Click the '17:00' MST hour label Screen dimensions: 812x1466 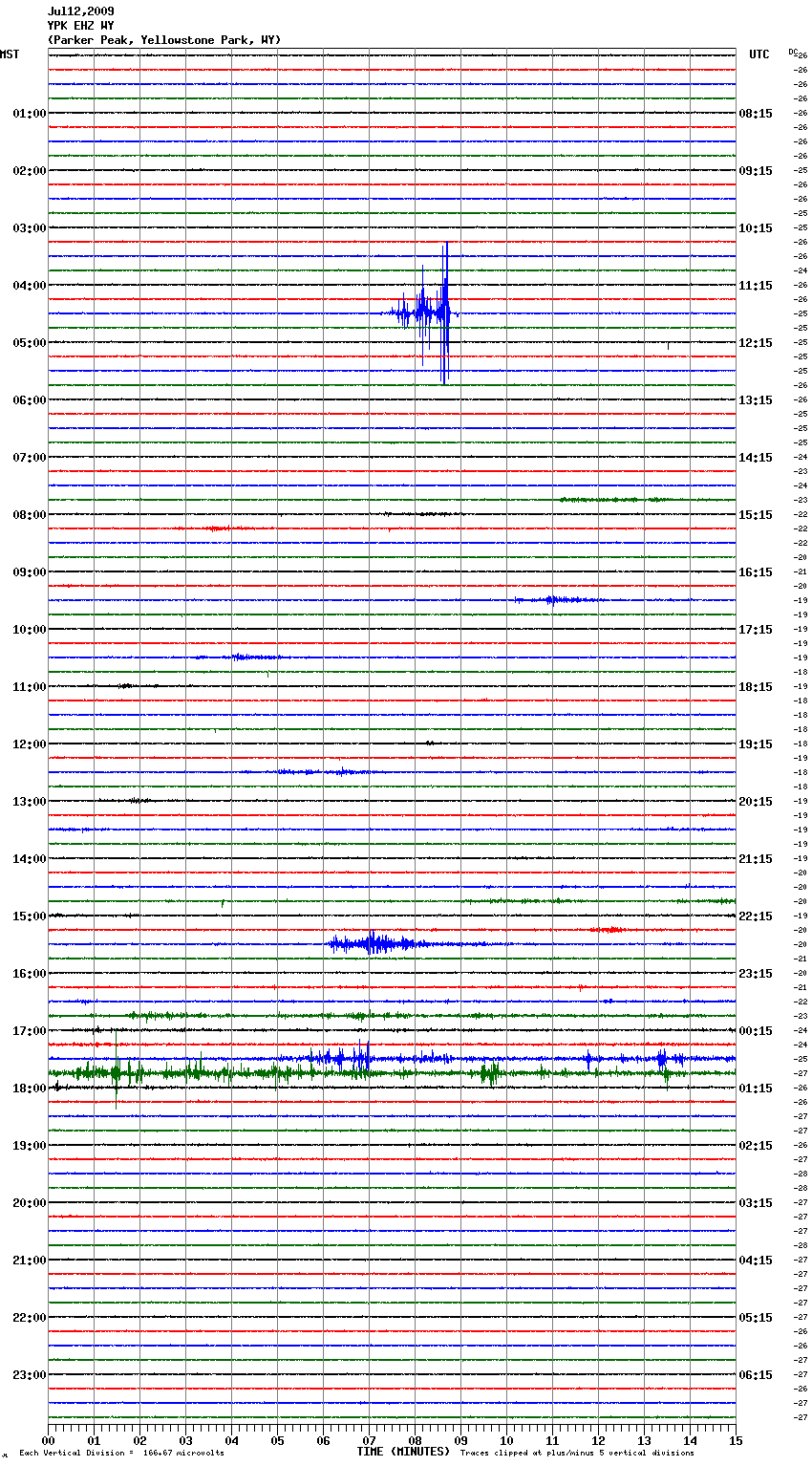[30, 1031]
